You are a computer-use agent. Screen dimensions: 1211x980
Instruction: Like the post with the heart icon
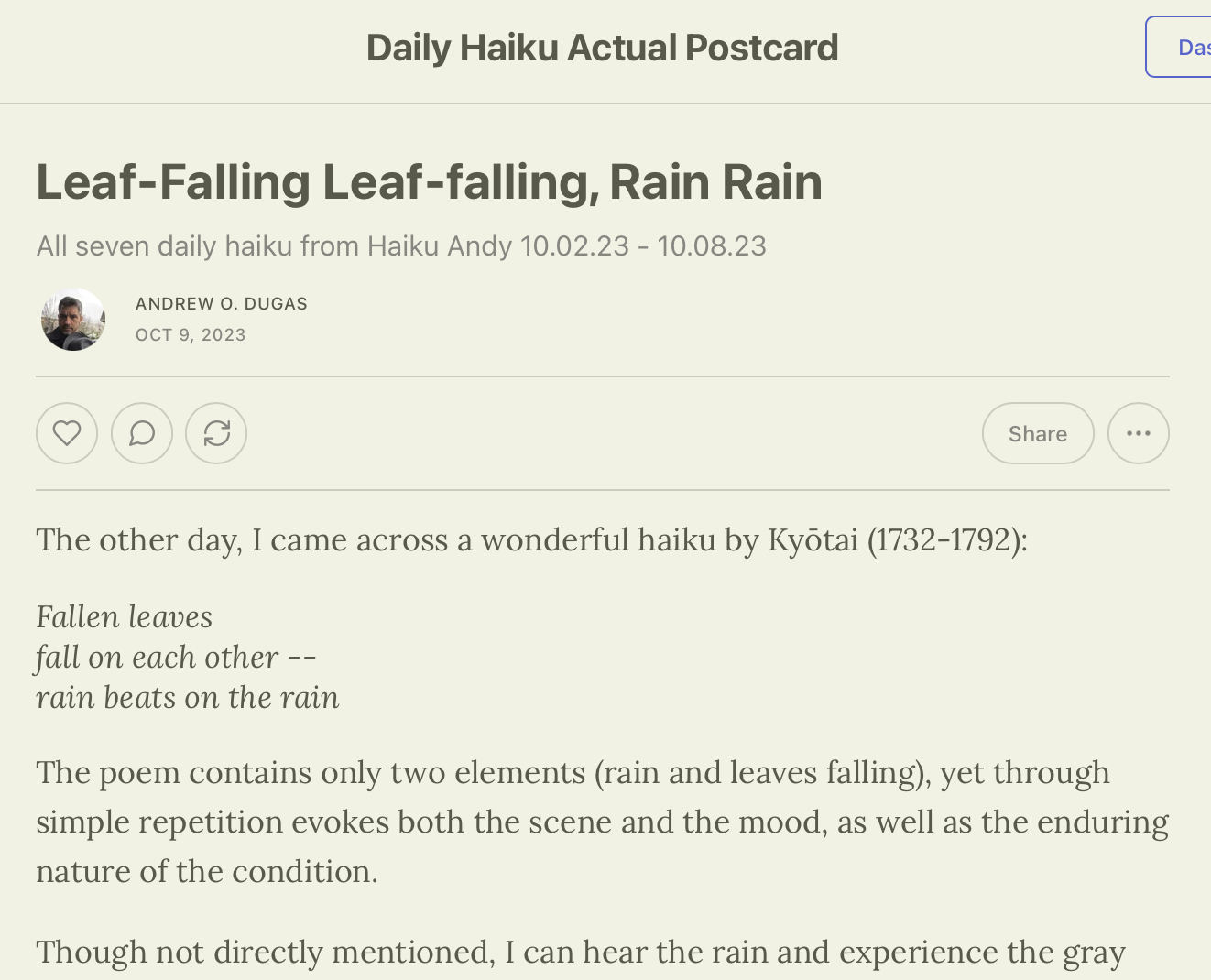67,433
